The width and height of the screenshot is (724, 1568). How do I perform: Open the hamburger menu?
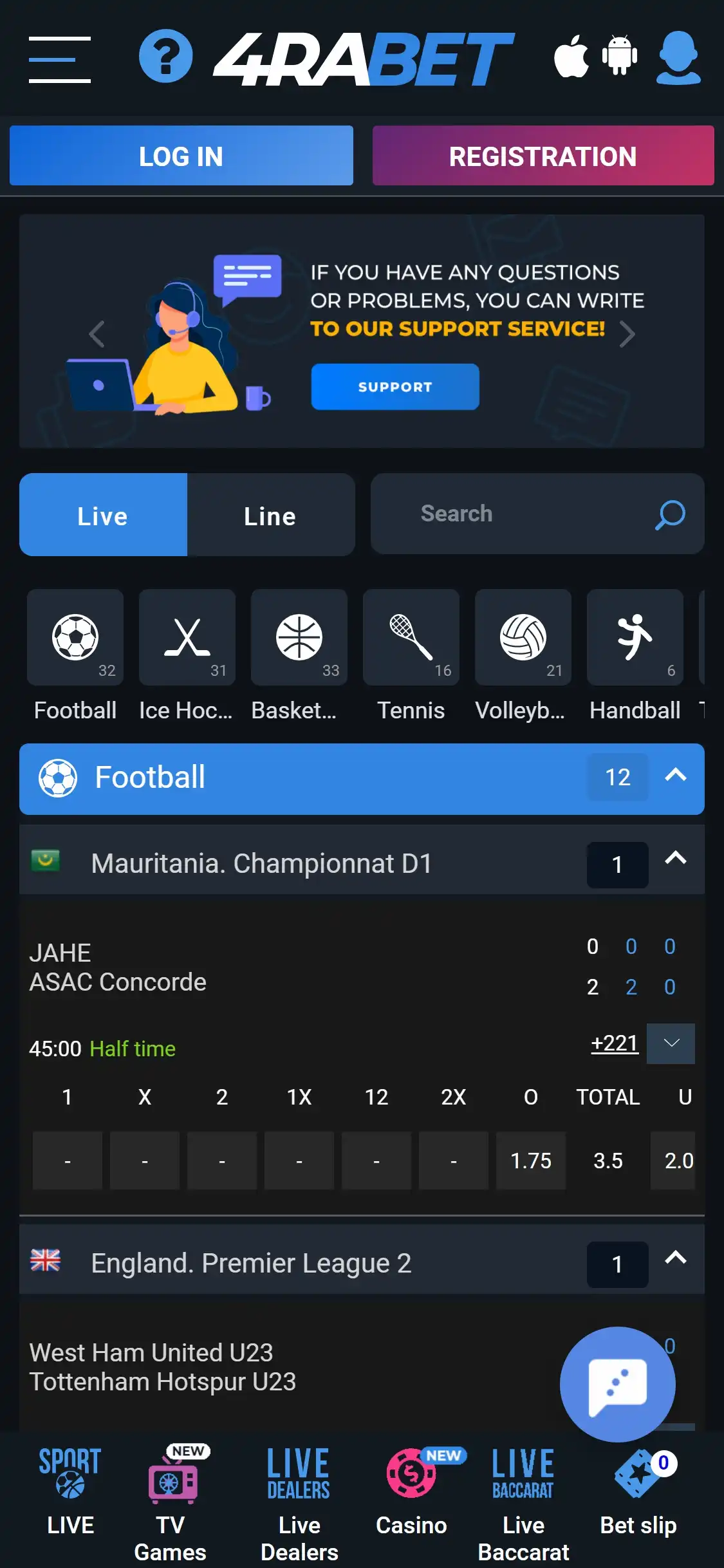point(59,59)
